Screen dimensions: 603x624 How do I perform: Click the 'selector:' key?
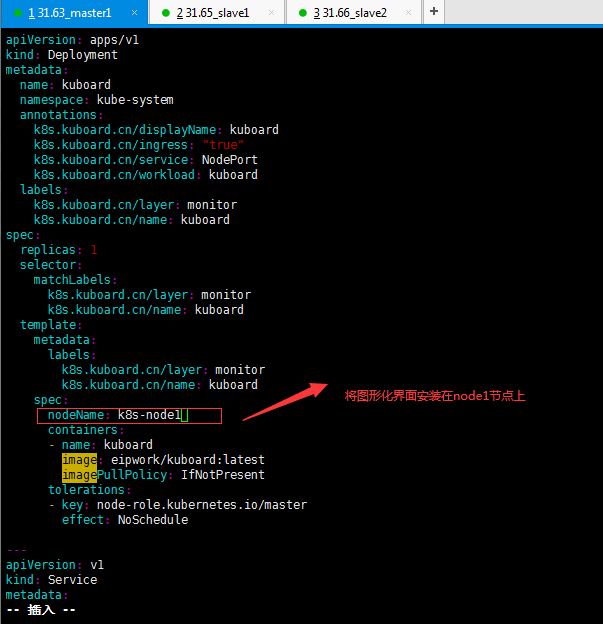(x=51, y=265)
